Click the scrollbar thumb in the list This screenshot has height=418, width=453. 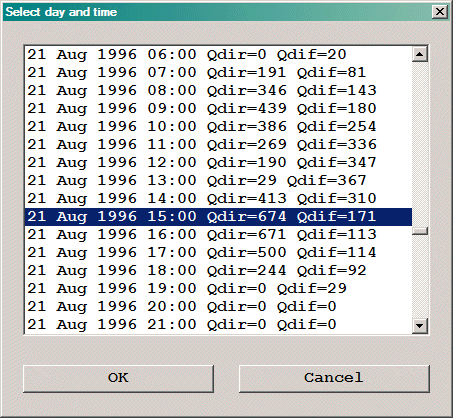click(x=420, y=231)
